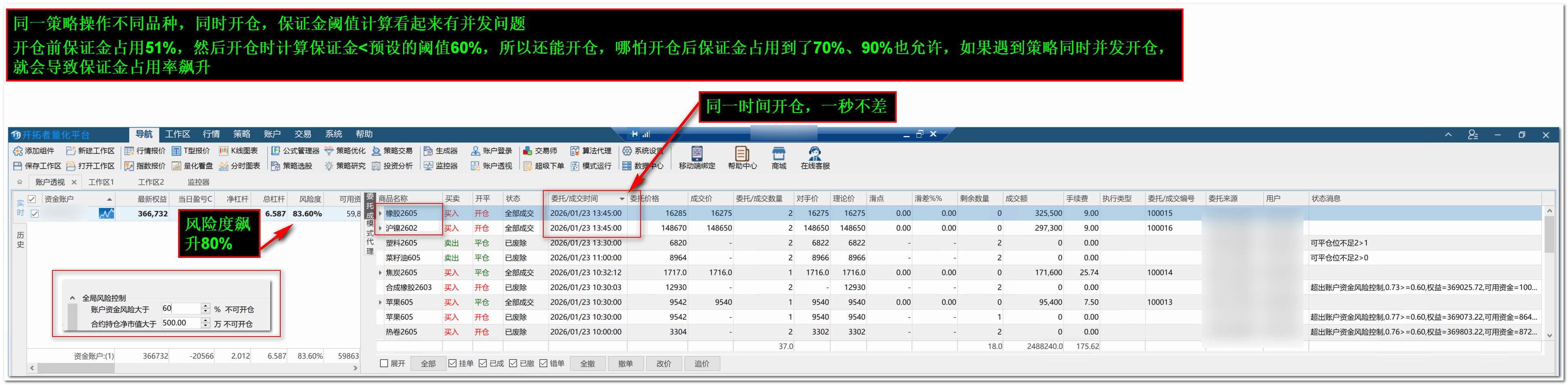Expand the 橡胶2605 order row
Viewport: 1568px width, 385px height.
point(380,213)
